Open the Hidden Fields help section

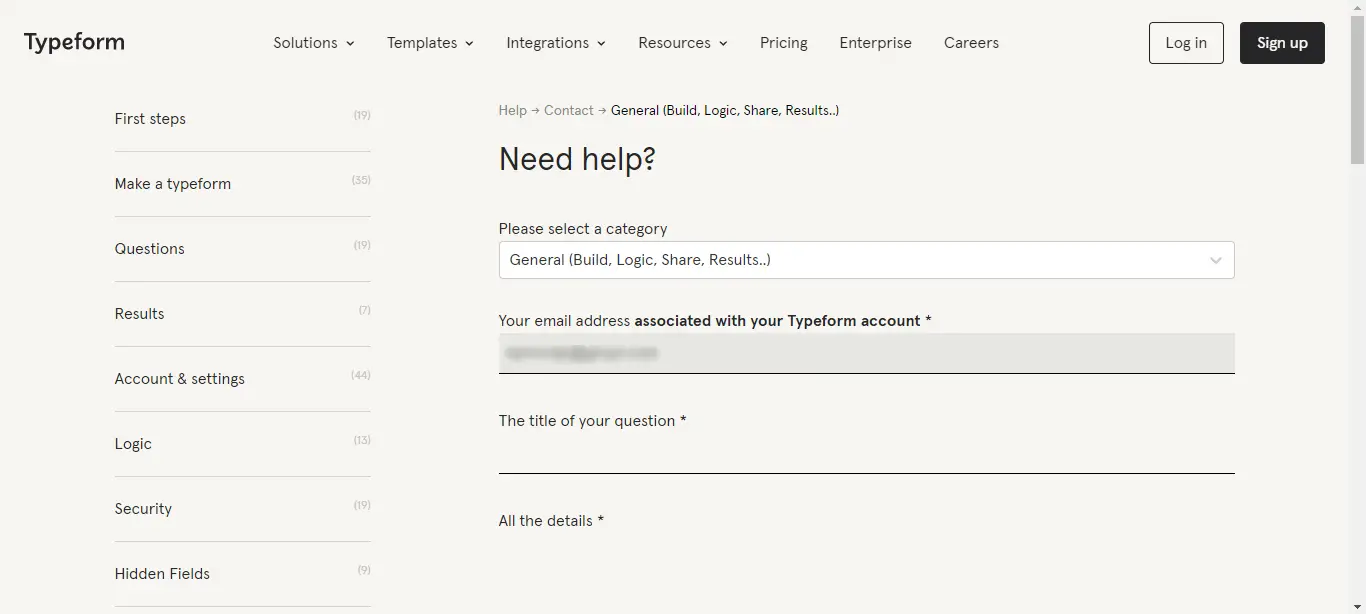[x=242, y=574]
